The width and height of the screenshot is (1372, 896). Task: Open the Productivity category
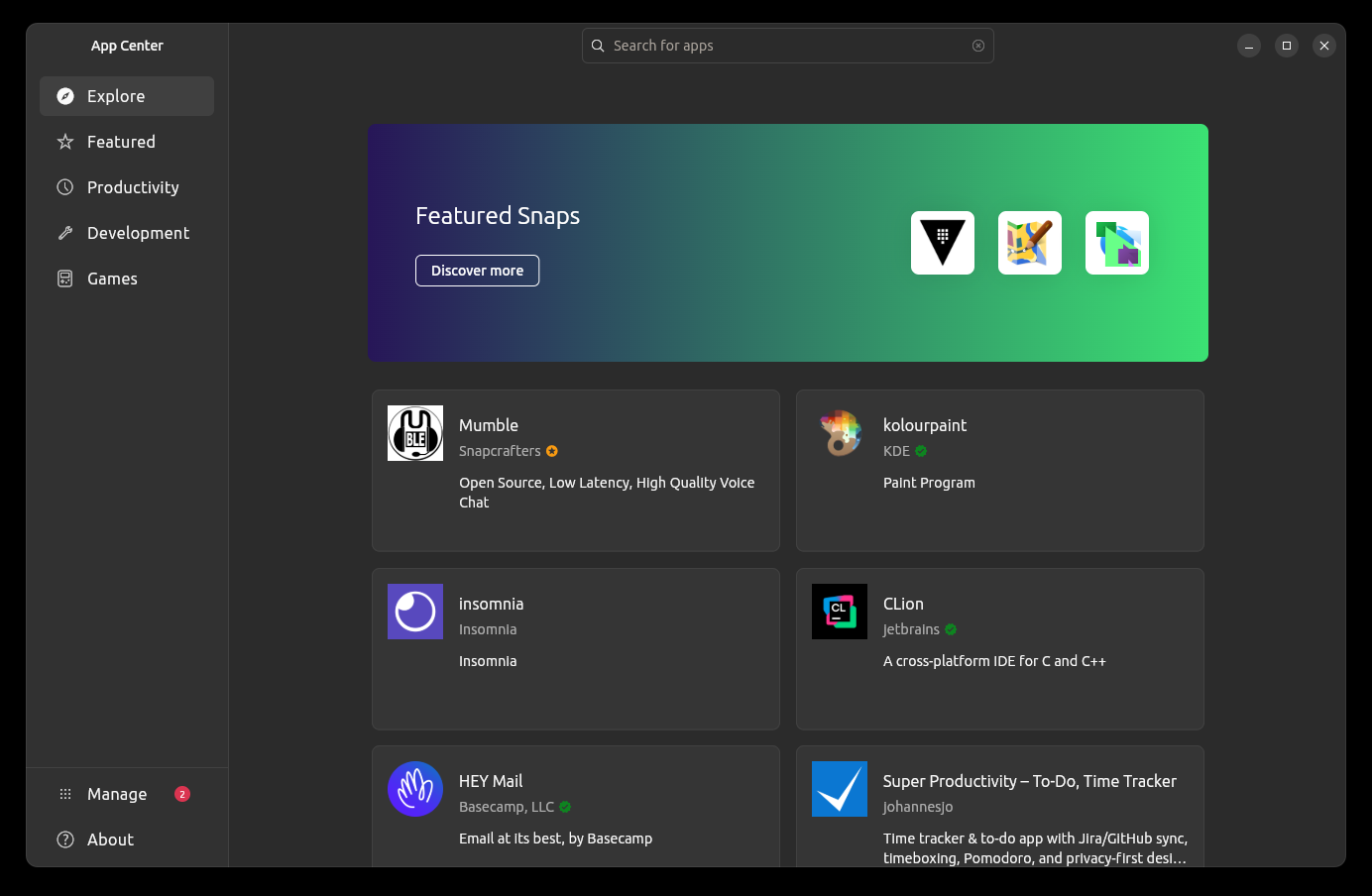tap(126, 186)
